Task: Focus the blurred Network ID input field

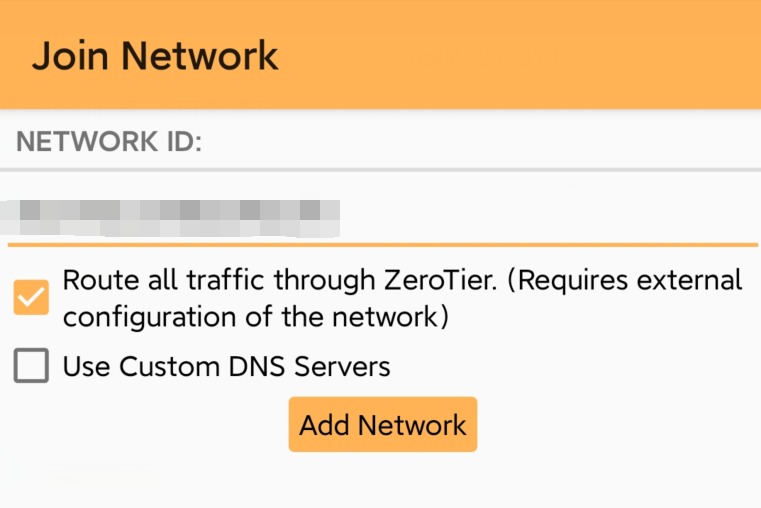Action: pyautogui.click(x=382, y=217)
